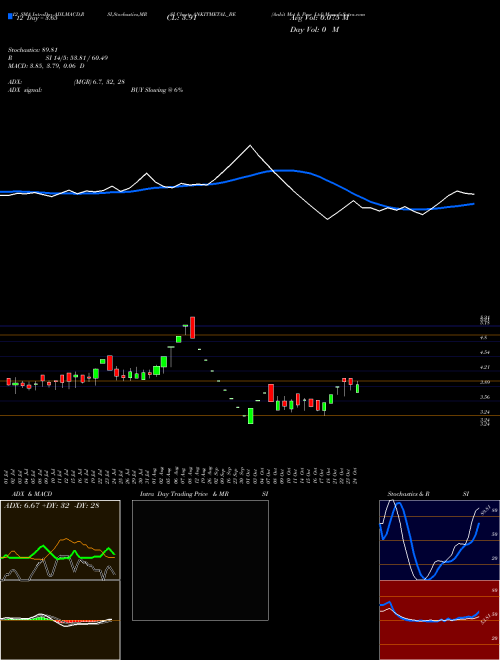This screenshot has height=660, width=500.
Task: Click the 'ADX: 6.67 +DY: 32 -DY: 28' header
Action: click(51, 505)
